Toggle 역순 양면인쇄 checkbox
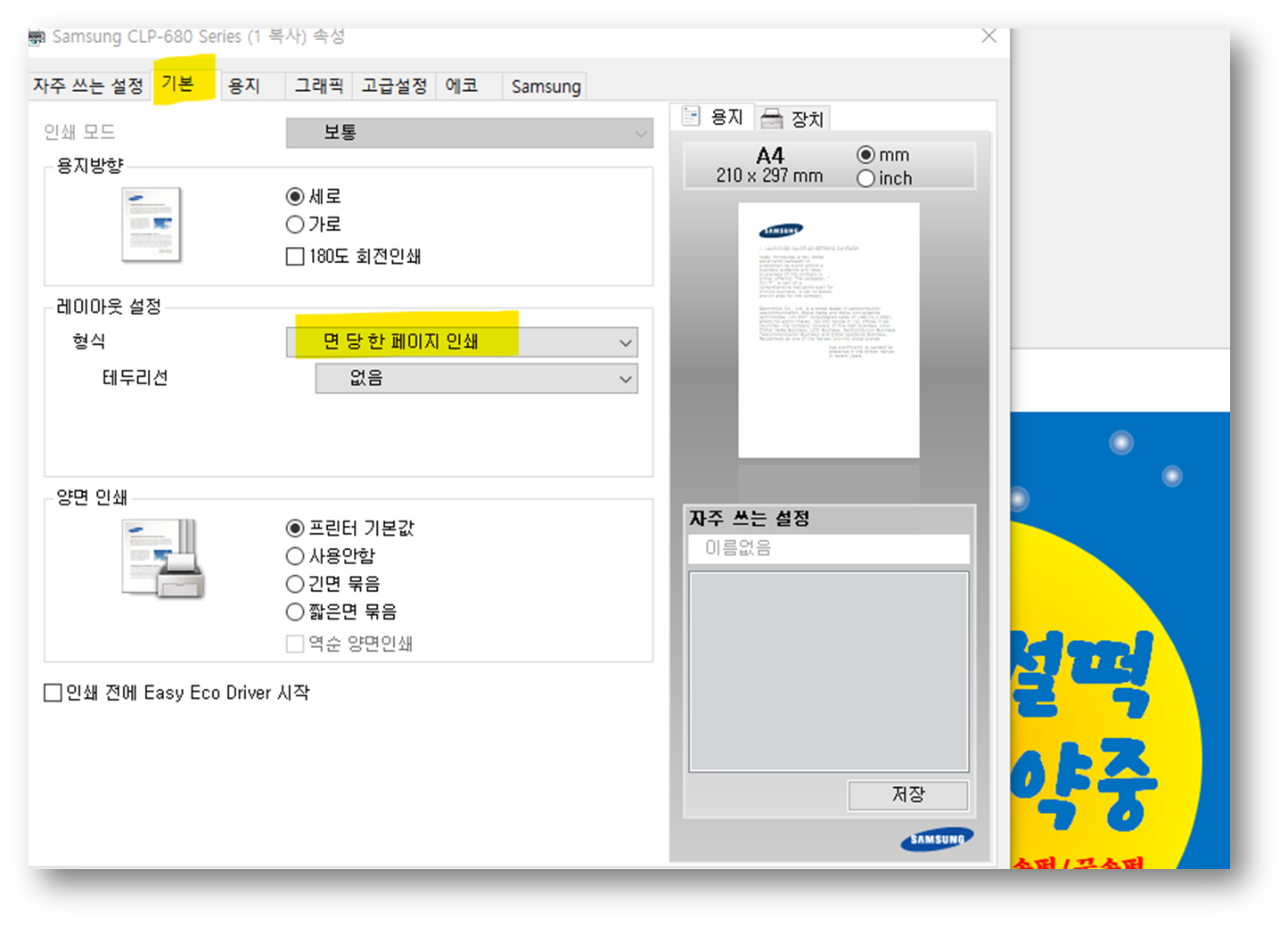 [349, 644]
